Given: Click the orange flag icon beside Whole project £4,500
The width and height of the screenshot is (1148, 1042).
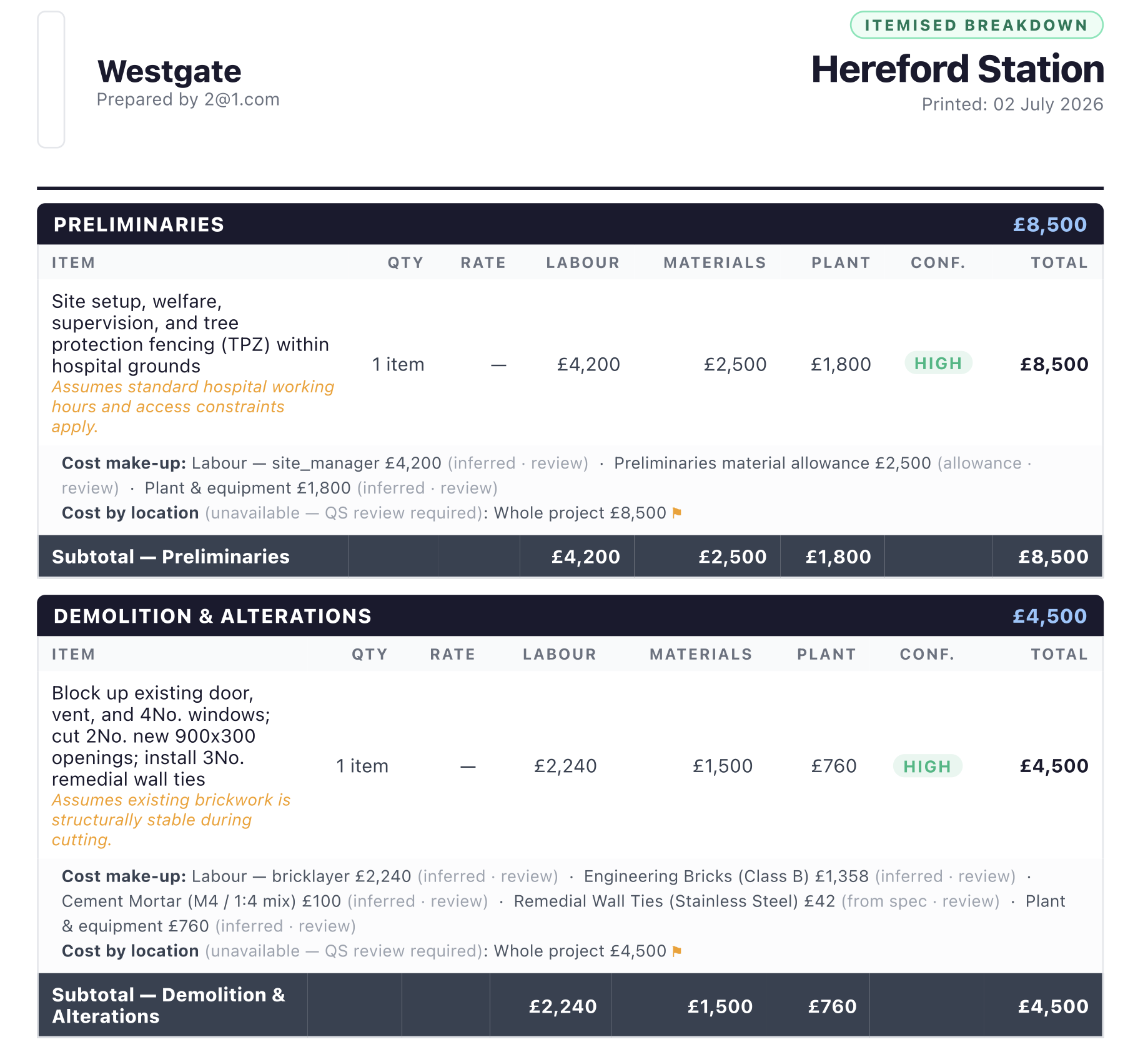Looking at the screenshot, I should (x=676, y=951).
